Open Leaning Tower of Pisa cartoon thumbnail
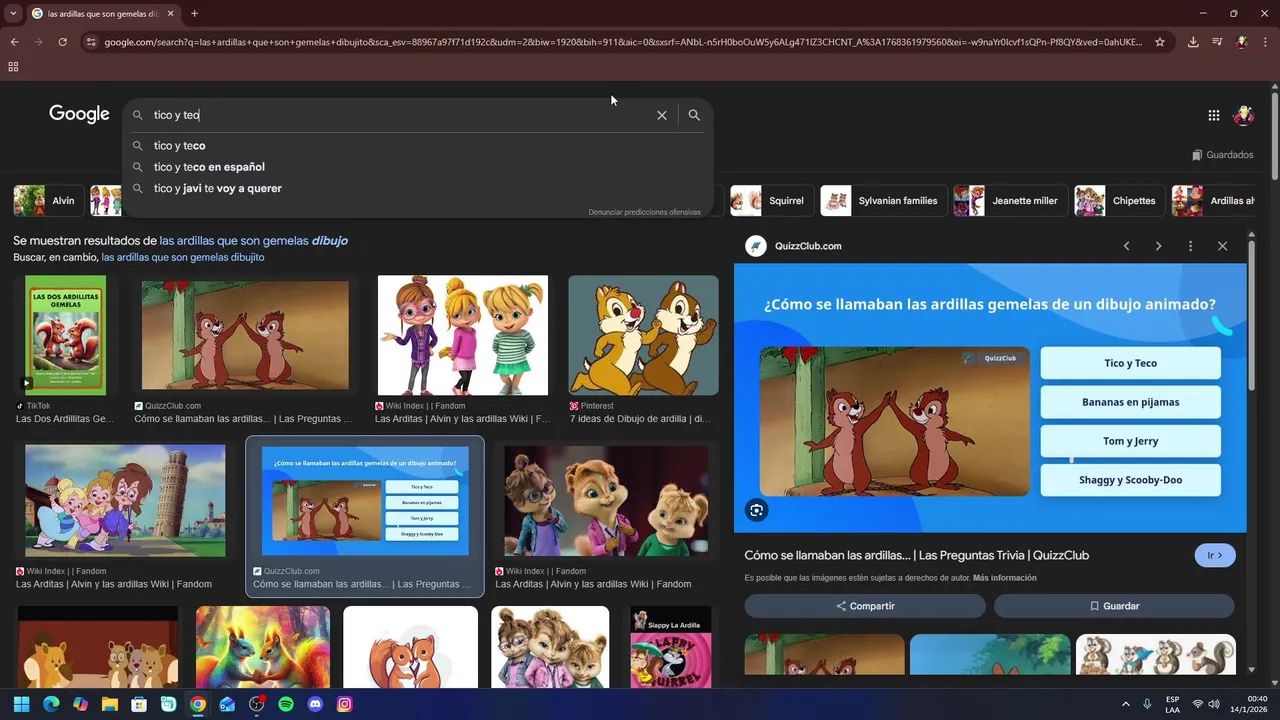The width and height of the screenshot is (1280, 720). [x=125, y=501]
